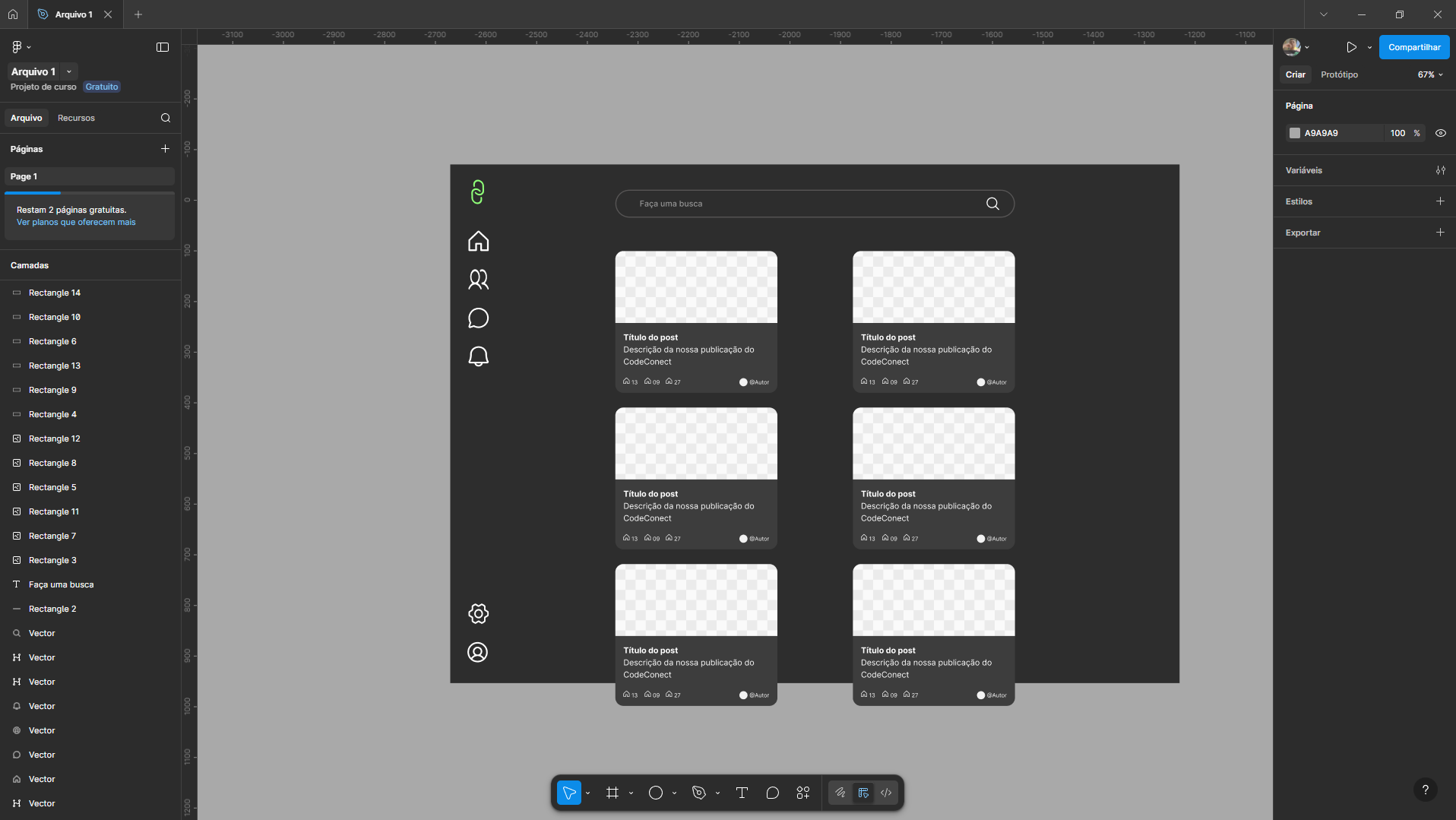The width and height of the screenshot is (1456, 820).
Task: Open the tab list chevron in title bar
Action: tap(1324, 14)
